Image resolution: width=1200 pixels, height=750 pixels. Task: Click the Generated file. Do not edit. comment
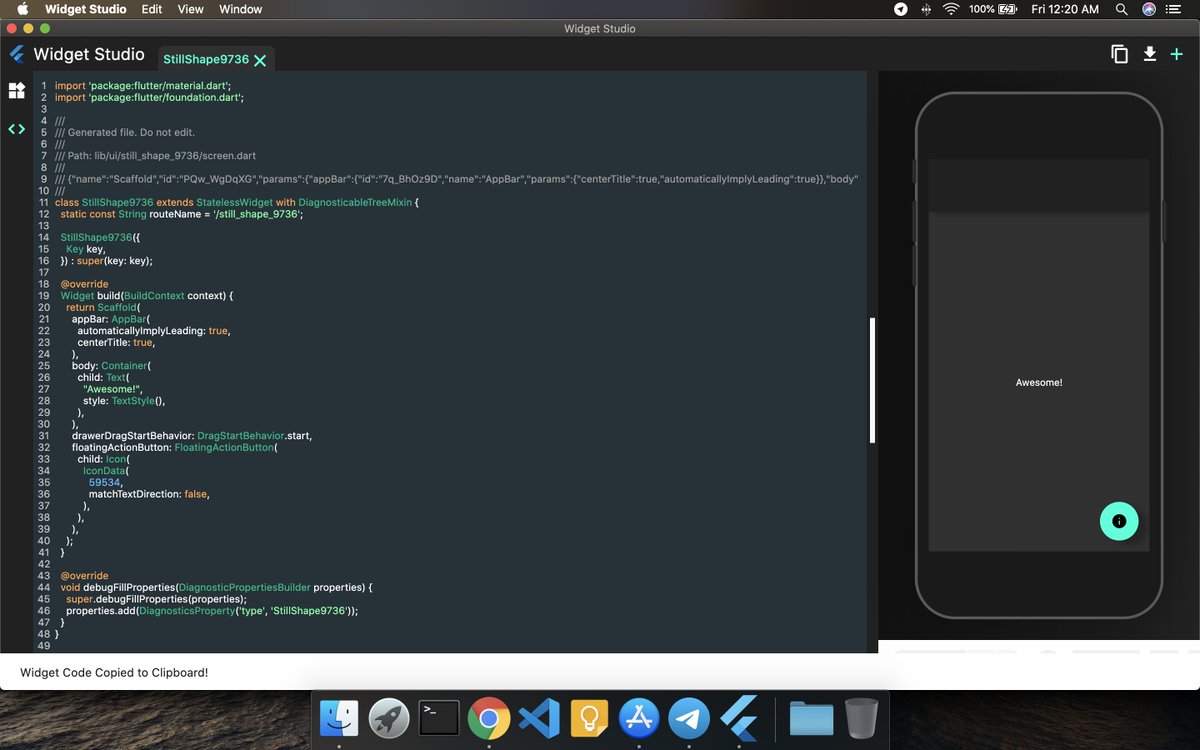coord(125,132)
